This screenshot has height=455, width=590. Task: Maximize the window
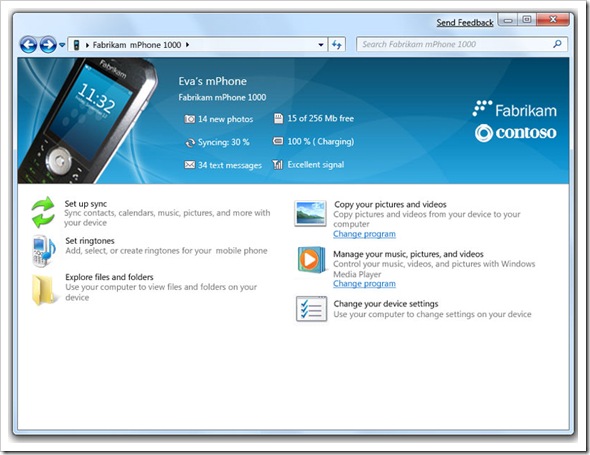point(527,20)
